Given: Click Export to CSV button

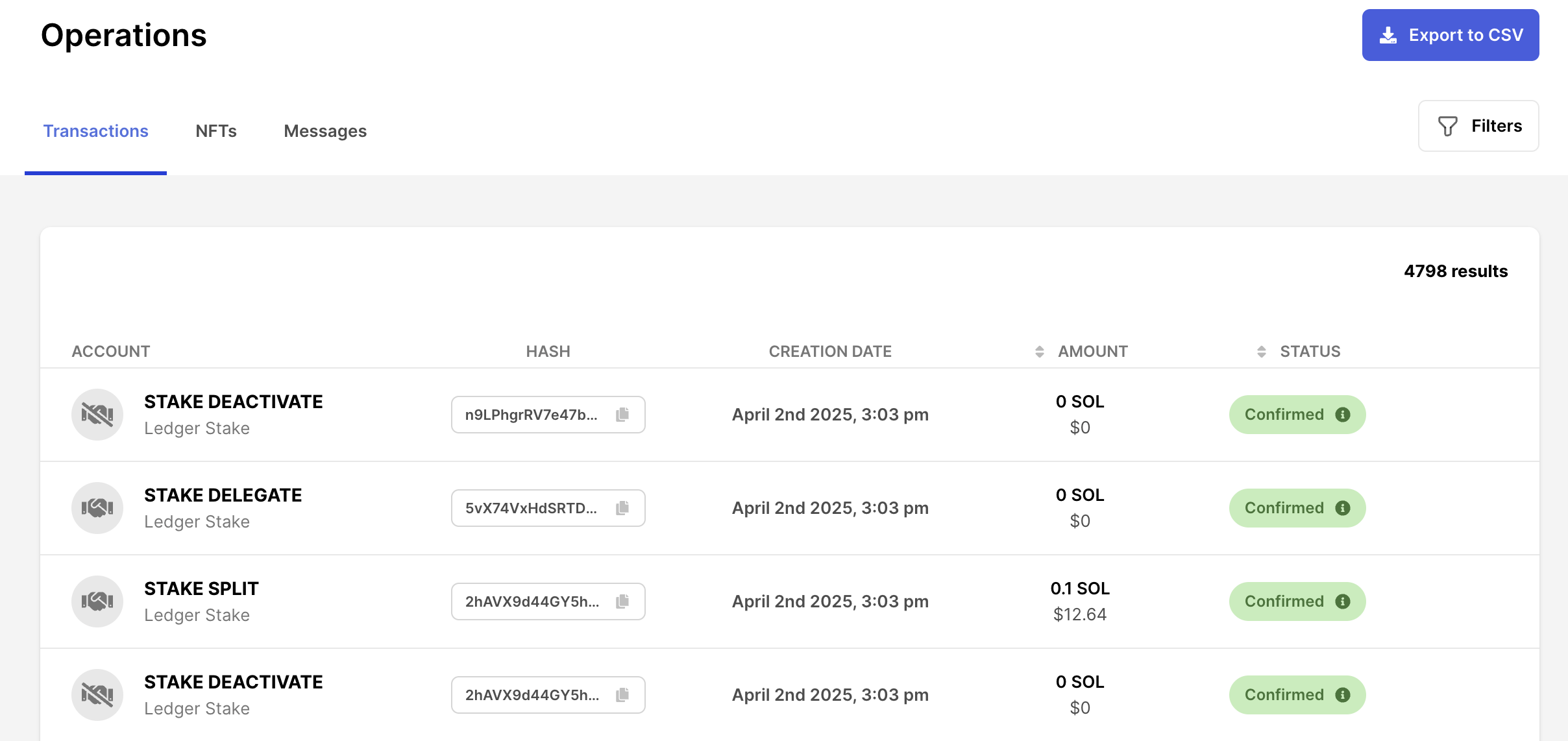Looking at the screenshot, I should pos(1451,35).
